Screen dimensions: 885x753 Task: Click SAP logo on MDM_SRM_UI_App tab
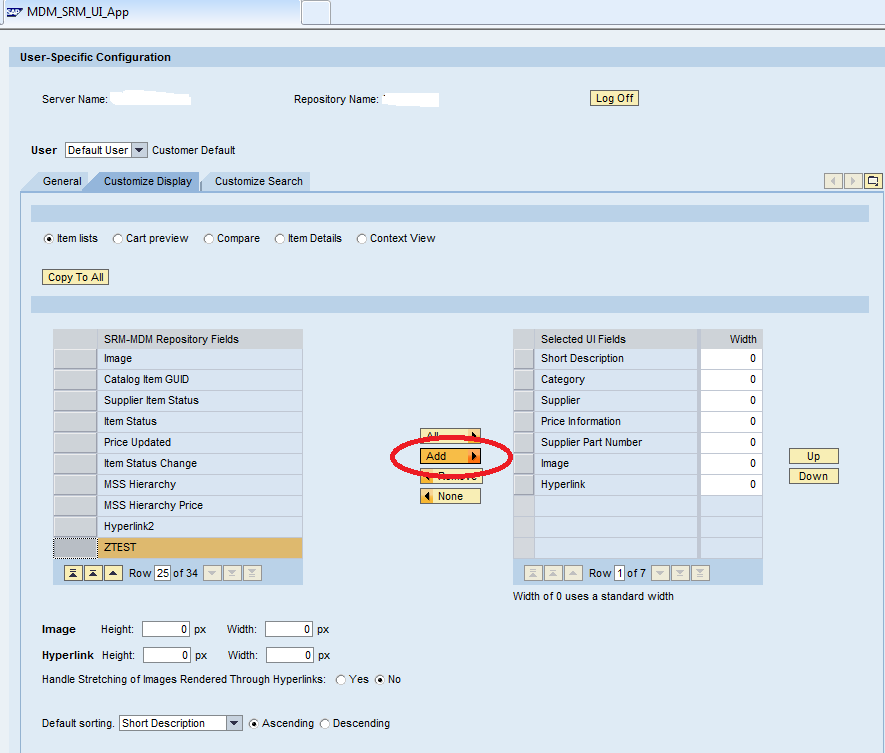14,12
